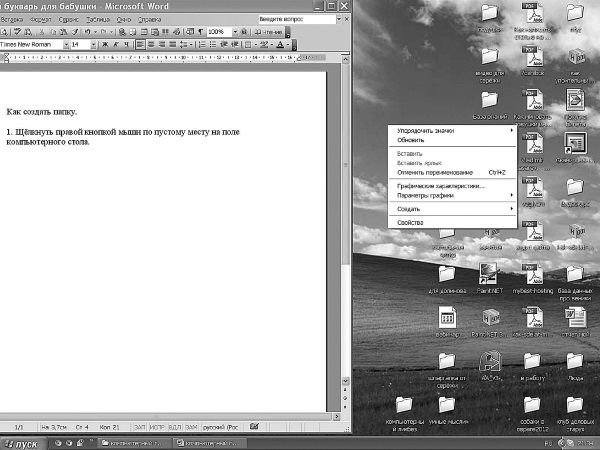Open the Формат menu in Word
Image resolution: width=600 pixels, height=450 pixels.
tap(41, 19)
